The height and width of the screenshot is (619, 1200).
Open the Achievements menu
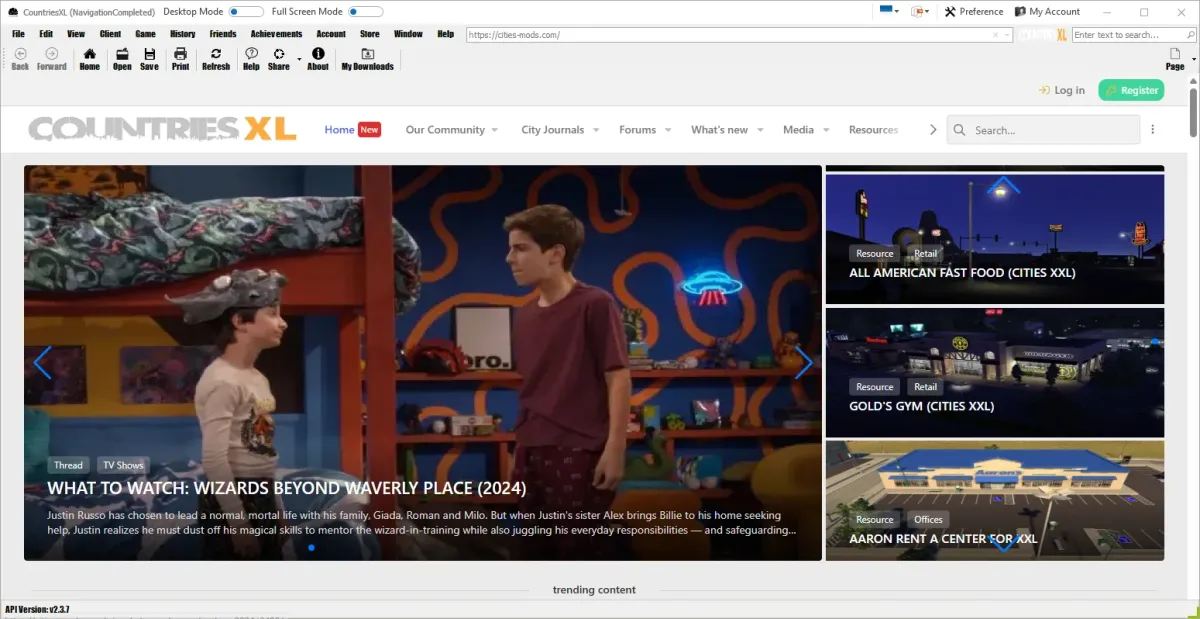tap(276, 34)
